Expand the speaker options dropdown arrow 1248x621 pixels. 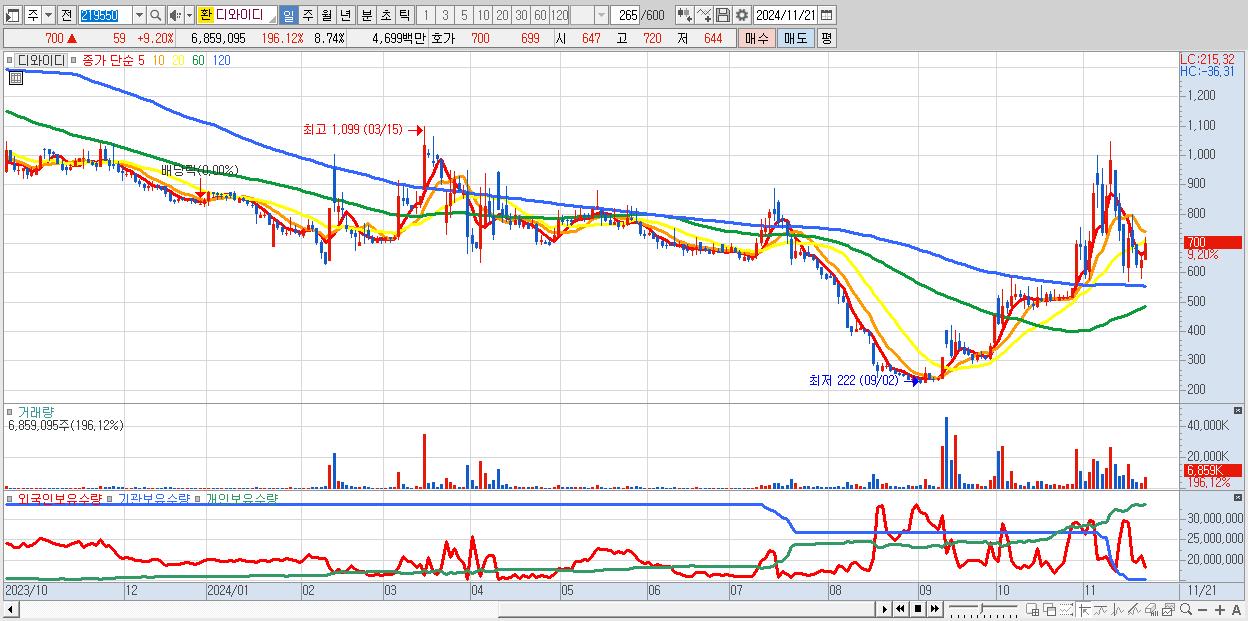tap(189, 15)
